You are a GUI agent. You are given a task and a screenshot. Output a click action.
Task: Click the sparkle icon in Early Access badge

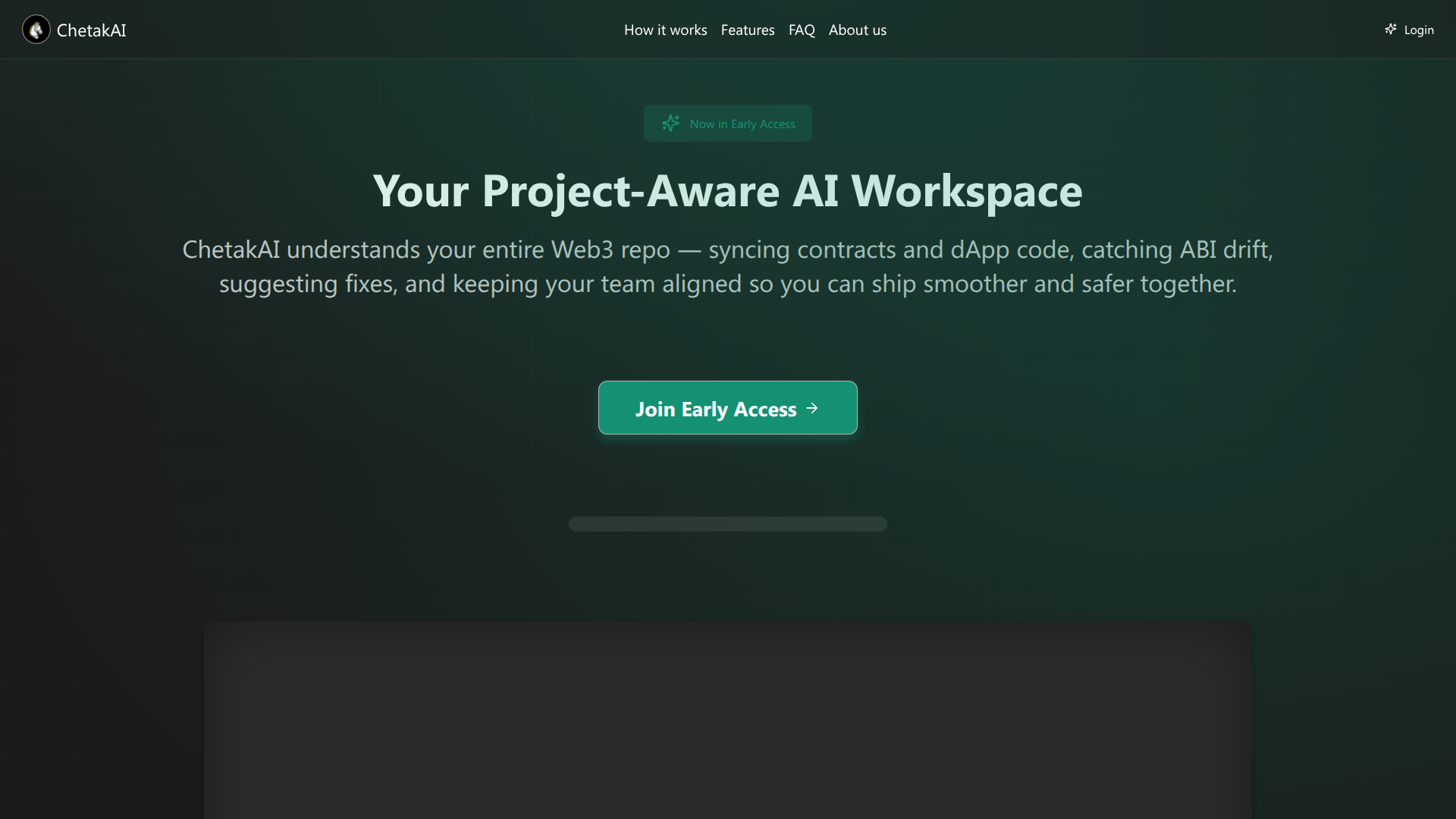670,123
